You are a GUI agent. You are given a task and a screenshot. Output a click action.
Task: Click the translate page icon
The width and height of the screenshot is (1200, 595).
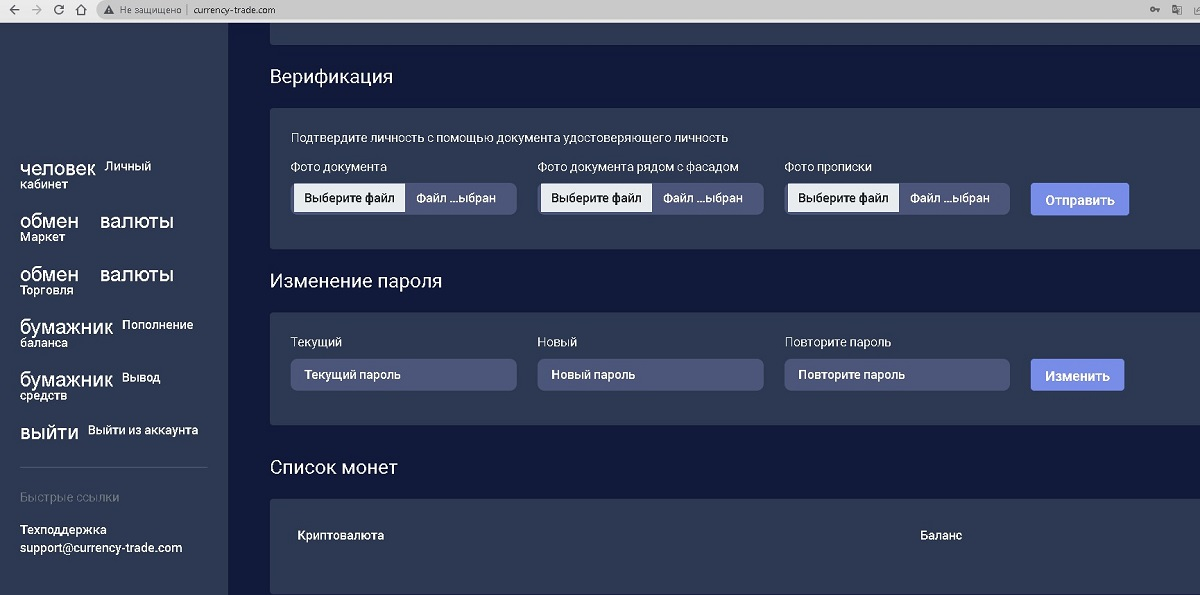coord(1175,9)
